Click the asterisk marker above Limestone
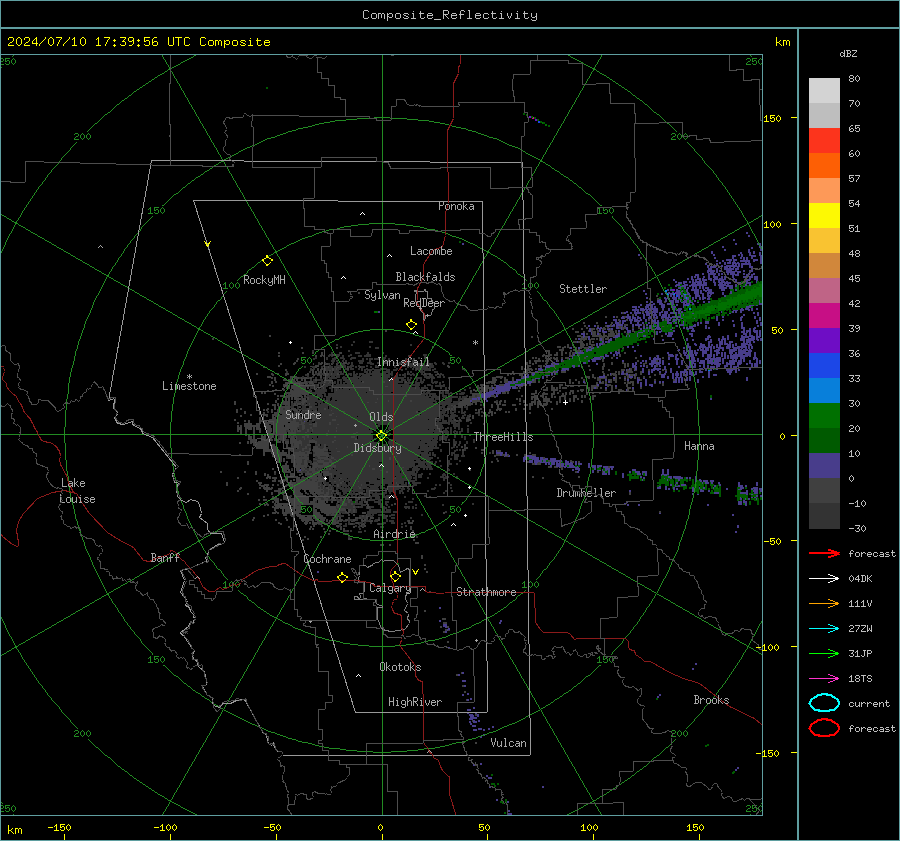This screenshot has width=900, height=841. pyautogui.click(x=189, y=377)
